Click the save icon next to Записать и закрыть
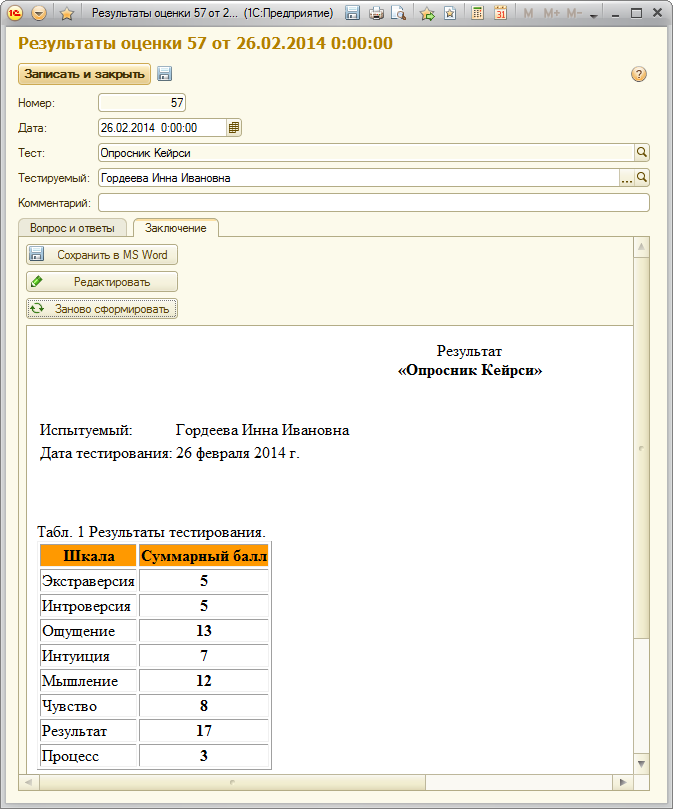The height and width of the screenshot is (809, 673). click(165, 74)
